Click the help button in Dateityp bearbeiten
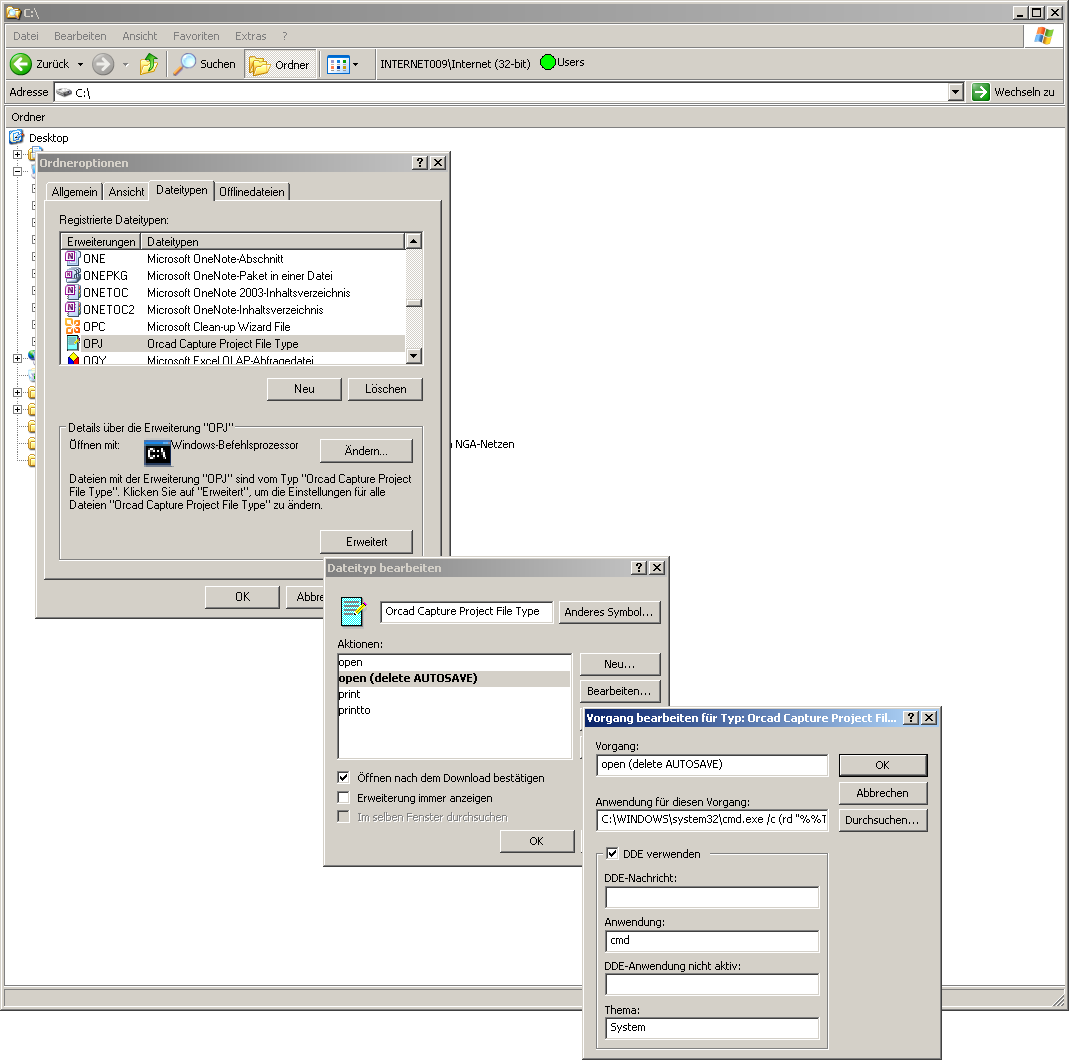1069x1060 pixels. [x=639, y=568]
